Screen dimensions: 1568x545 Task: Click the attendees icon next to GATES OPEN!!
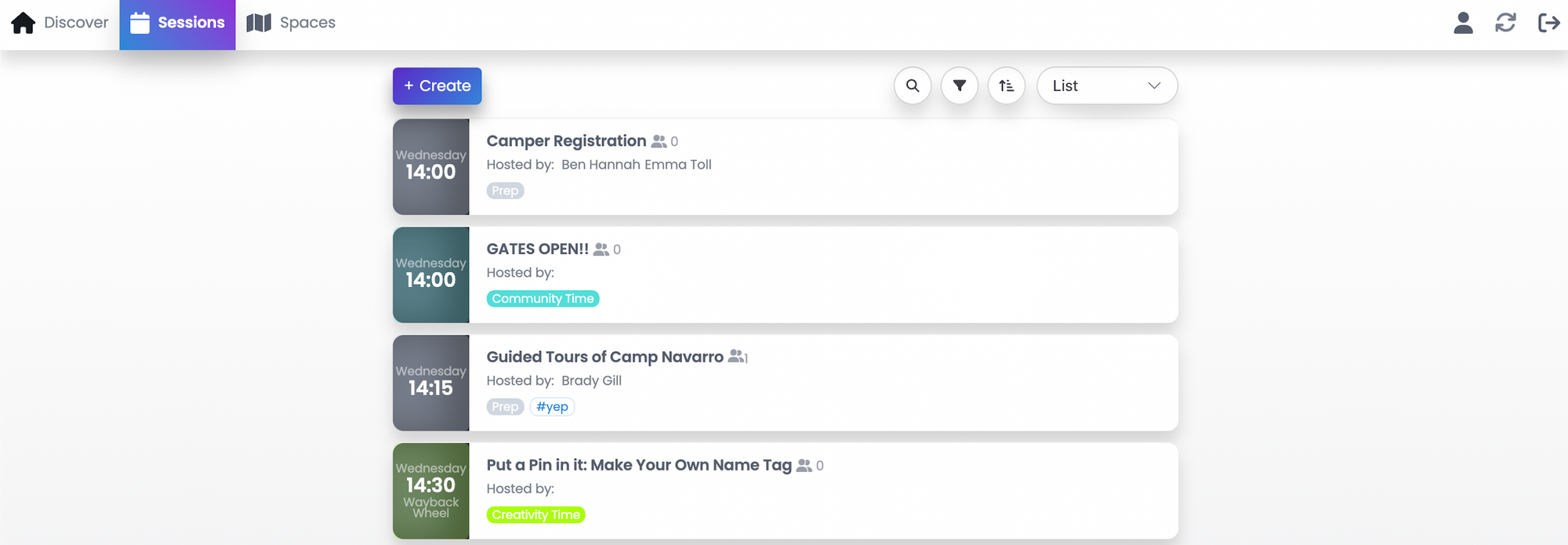point(601,249)
